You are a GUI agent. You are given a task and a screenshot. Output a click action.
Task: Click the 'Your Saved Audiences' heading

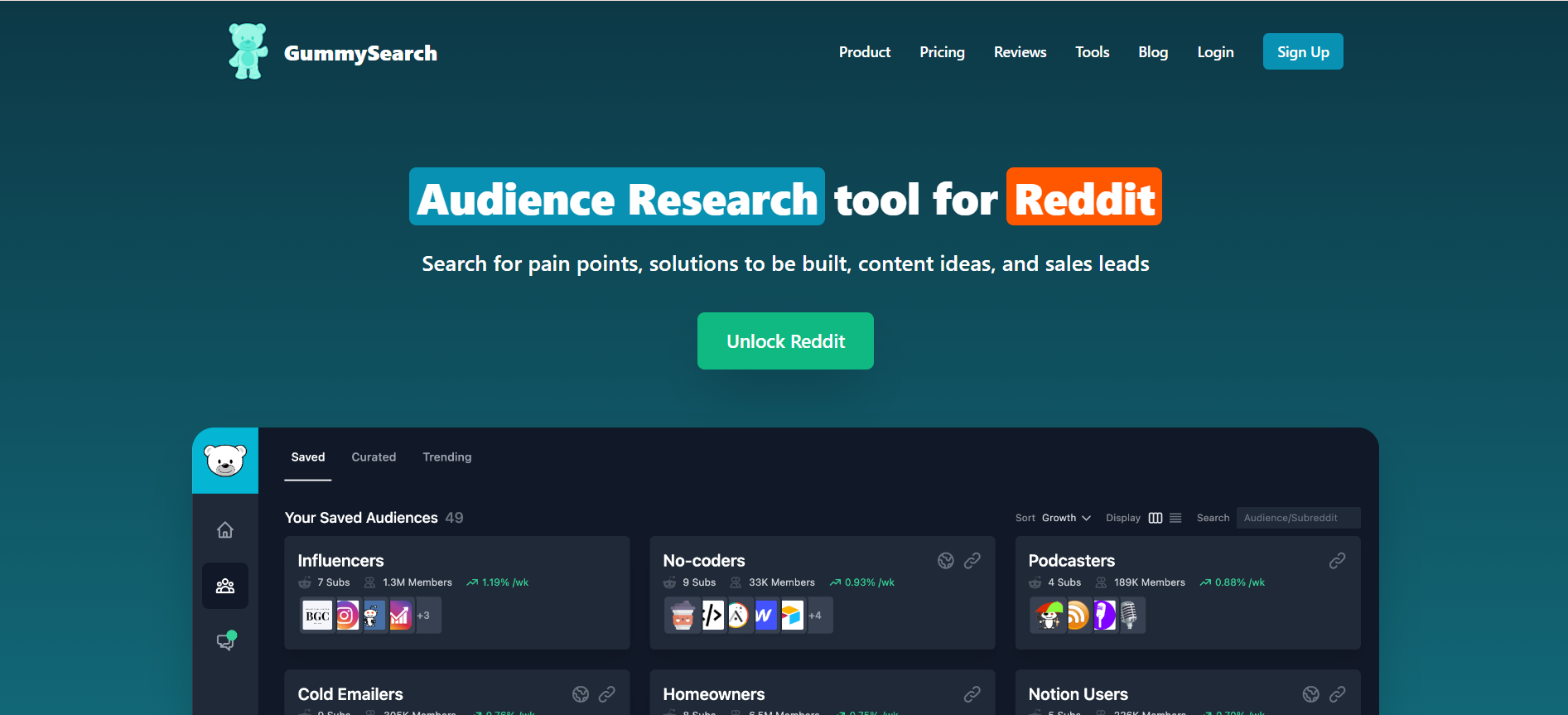[x=361, y=518]
